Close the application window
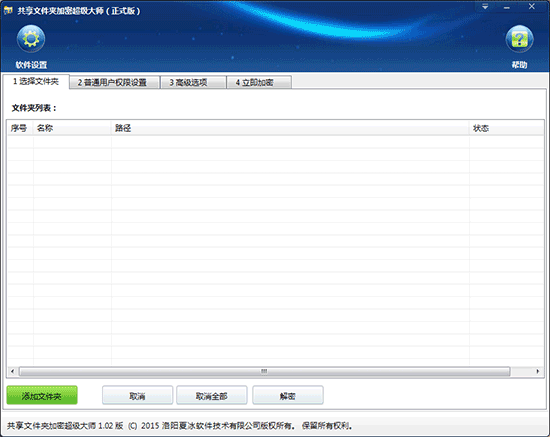The image size is (550, 437). click(532, 7)
